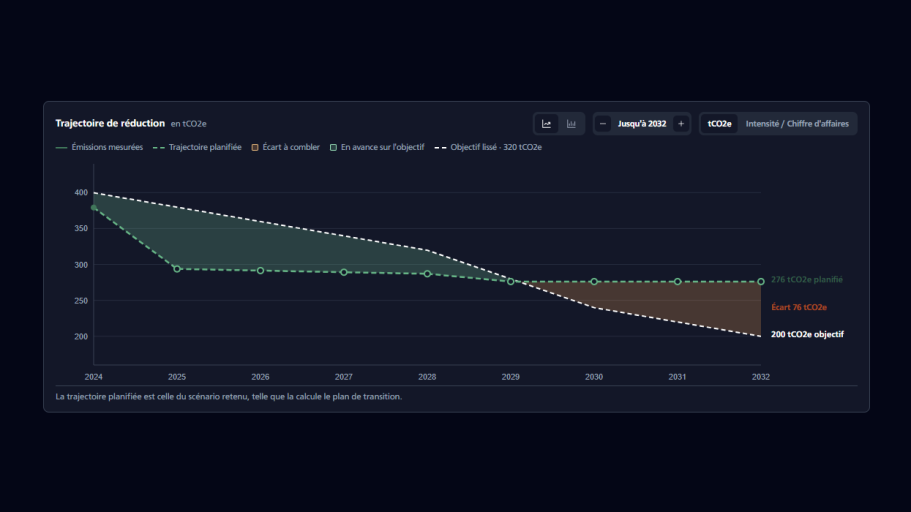Toggle Émissions mesurées legend series
This screenshot has width=911, height=512.
coord(99,148)
